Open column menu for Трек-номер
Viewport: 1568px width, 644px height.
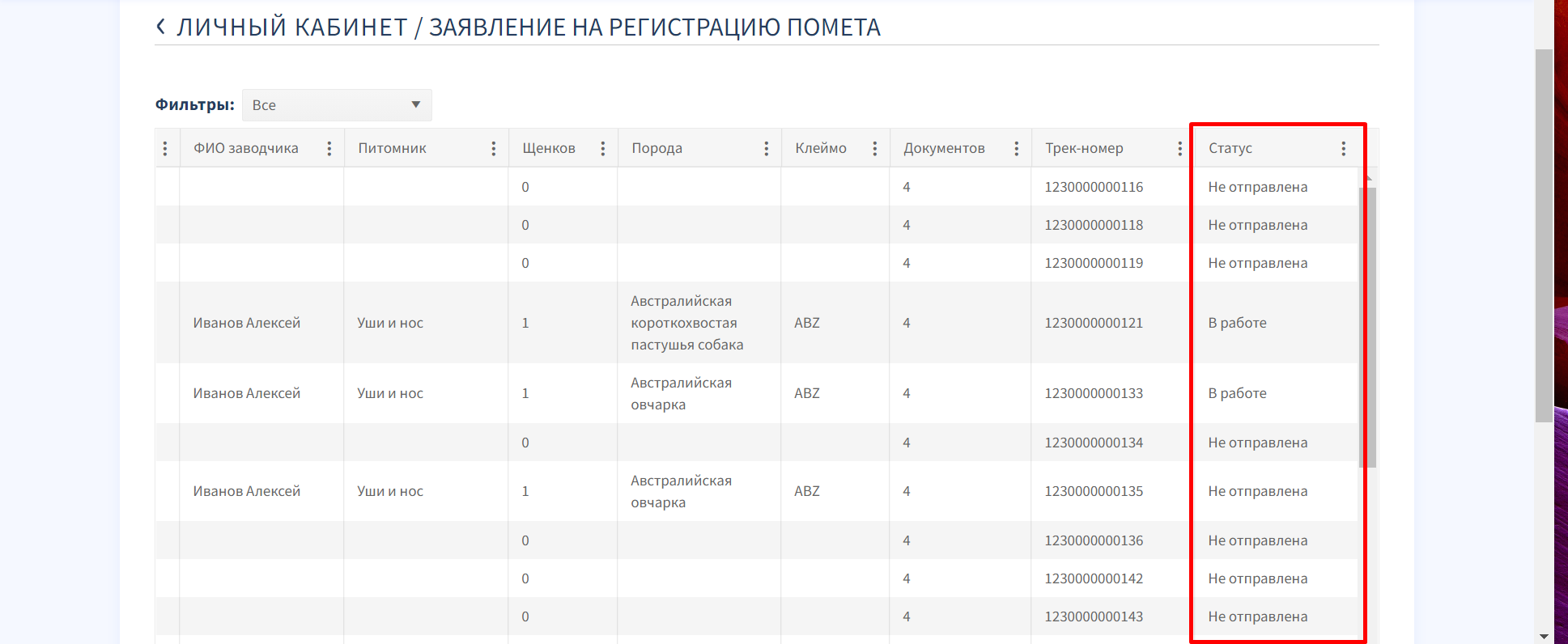pos(1179,148)
